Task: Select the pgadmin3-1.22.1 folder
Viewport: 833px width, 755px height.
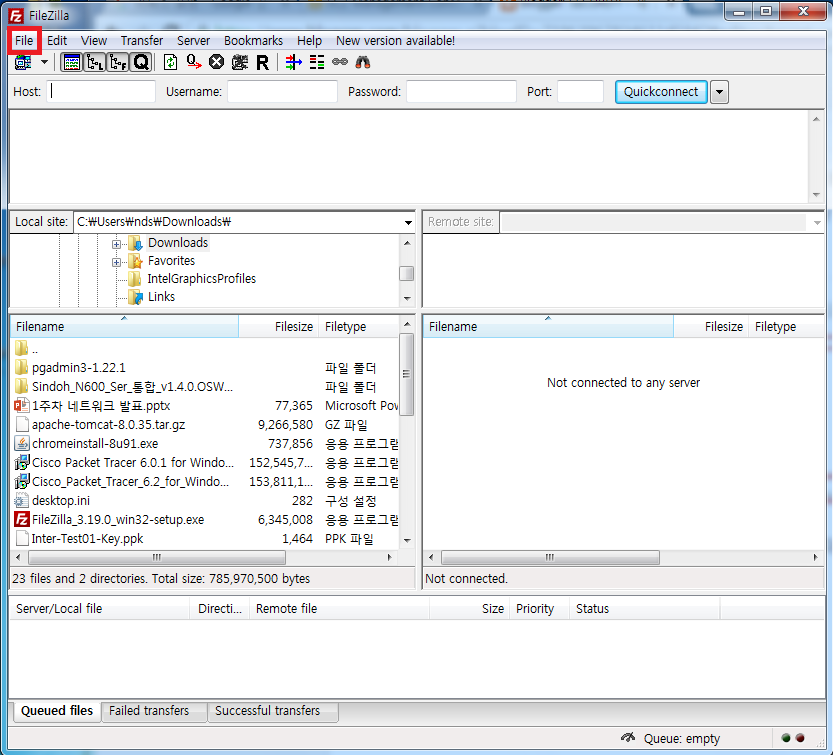Action: click(x=78, y=368)
